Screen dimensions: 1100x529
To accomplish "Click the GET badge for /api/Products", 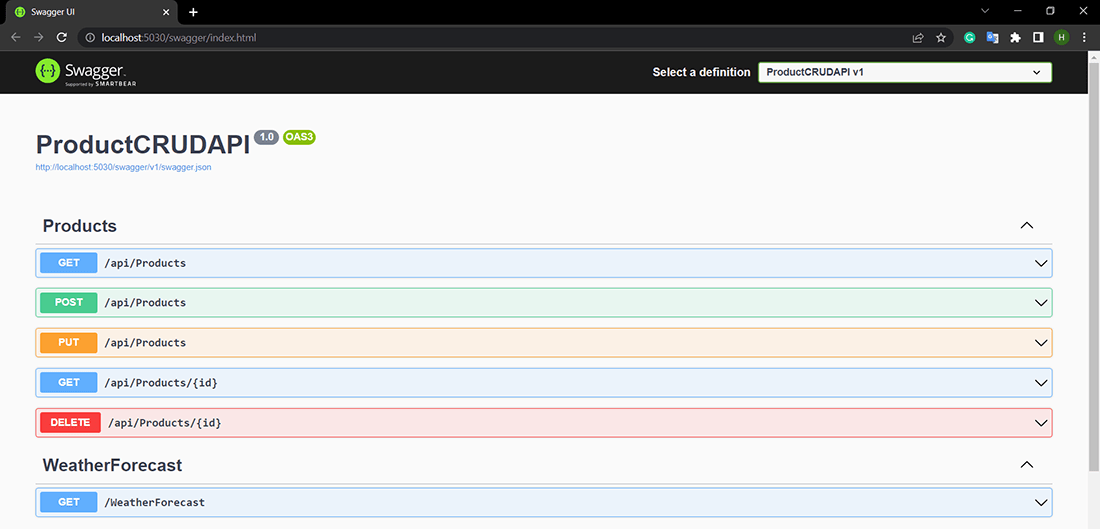I will point(69,263).
